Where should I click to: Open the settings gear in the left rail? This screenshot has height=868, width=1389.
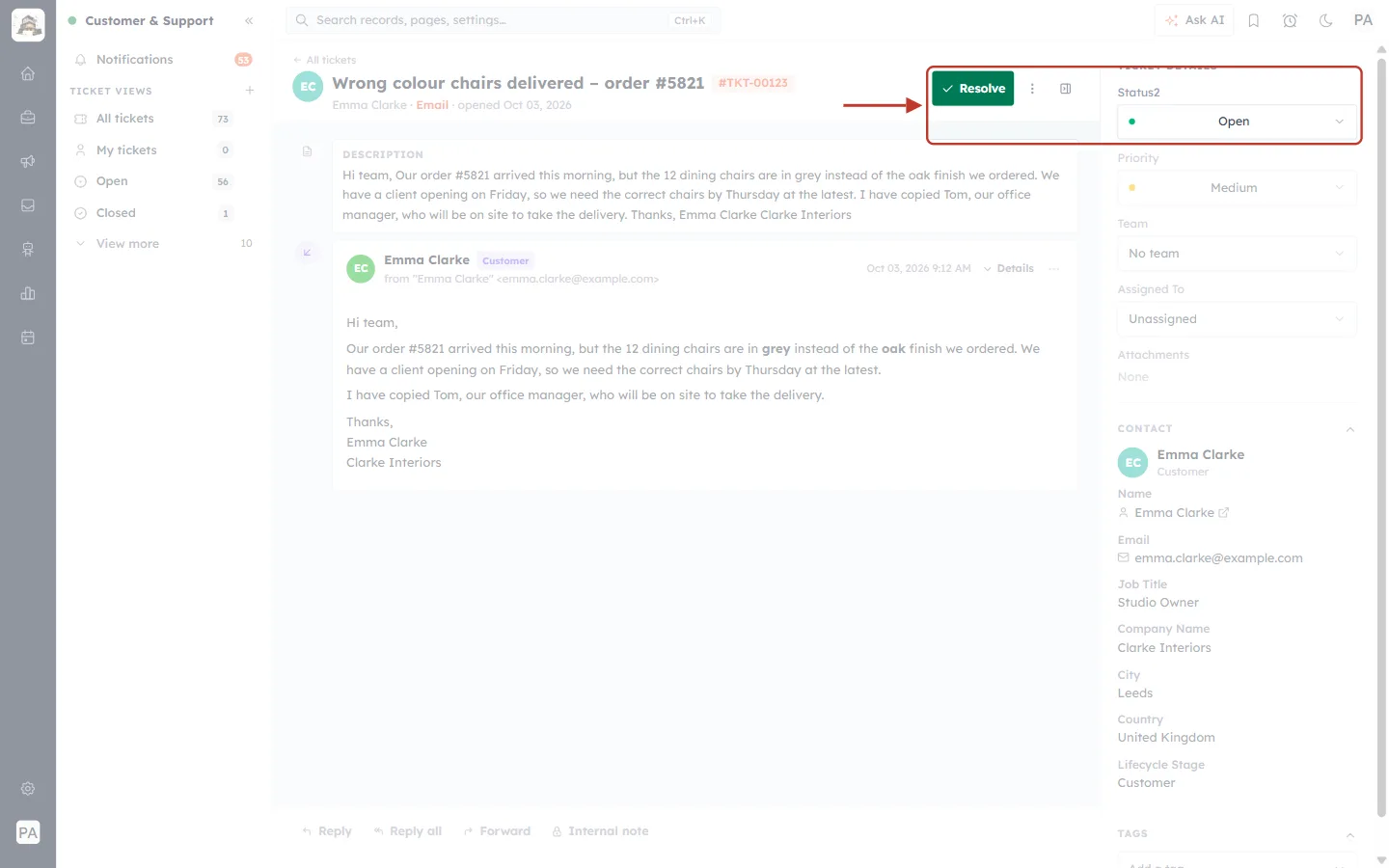[28, 789]
